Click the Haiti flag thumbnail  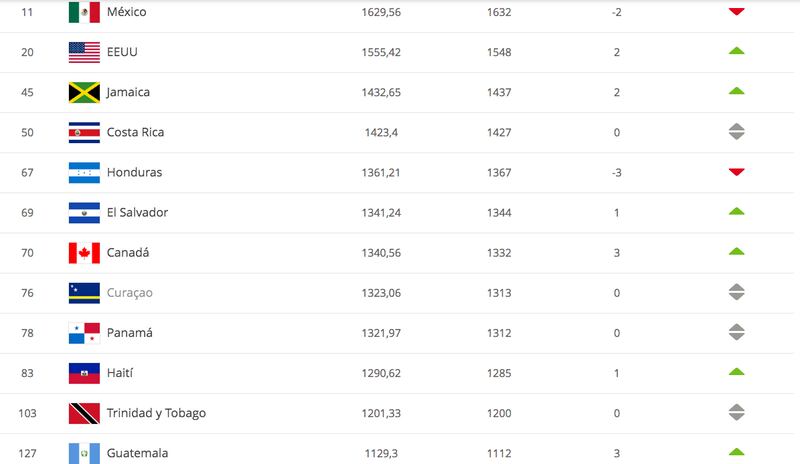click(84, 373)
